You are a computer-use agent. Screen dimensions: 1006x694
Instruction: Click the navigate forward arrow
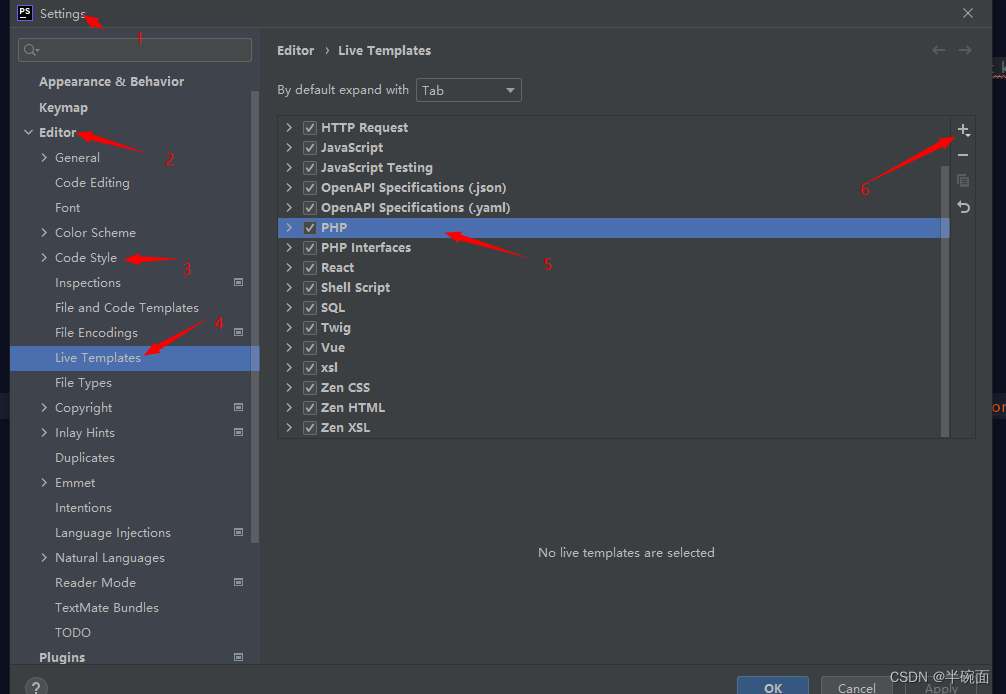tap(965, 50)
